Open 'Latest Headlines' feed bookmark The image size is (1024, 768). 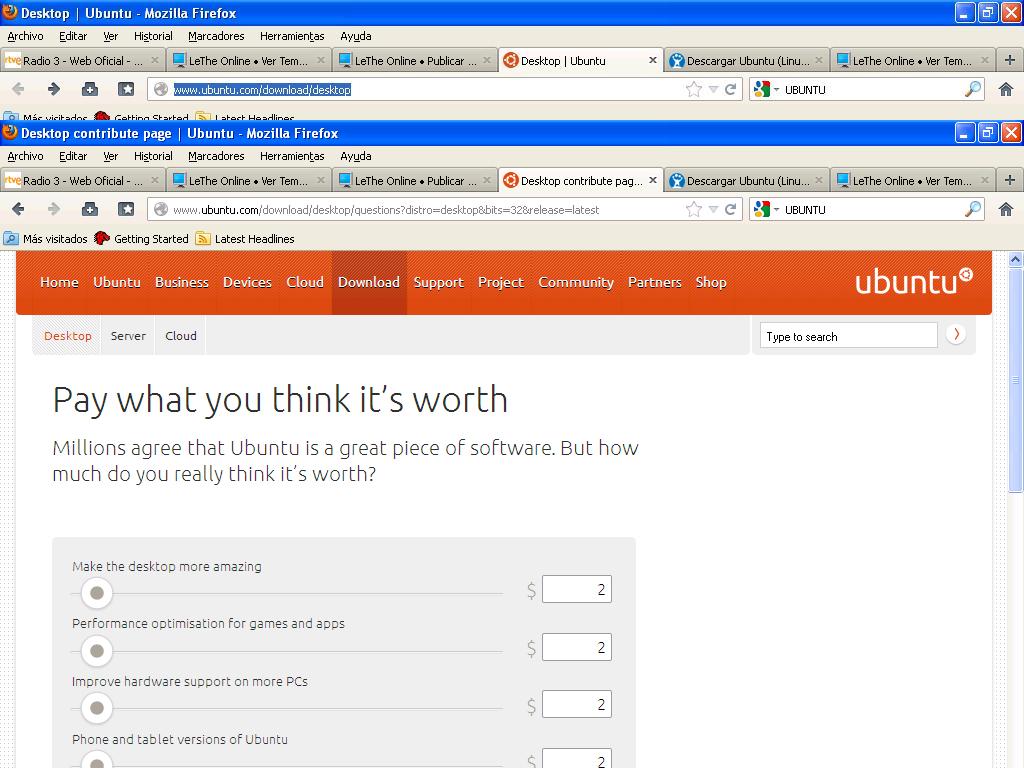246,238
